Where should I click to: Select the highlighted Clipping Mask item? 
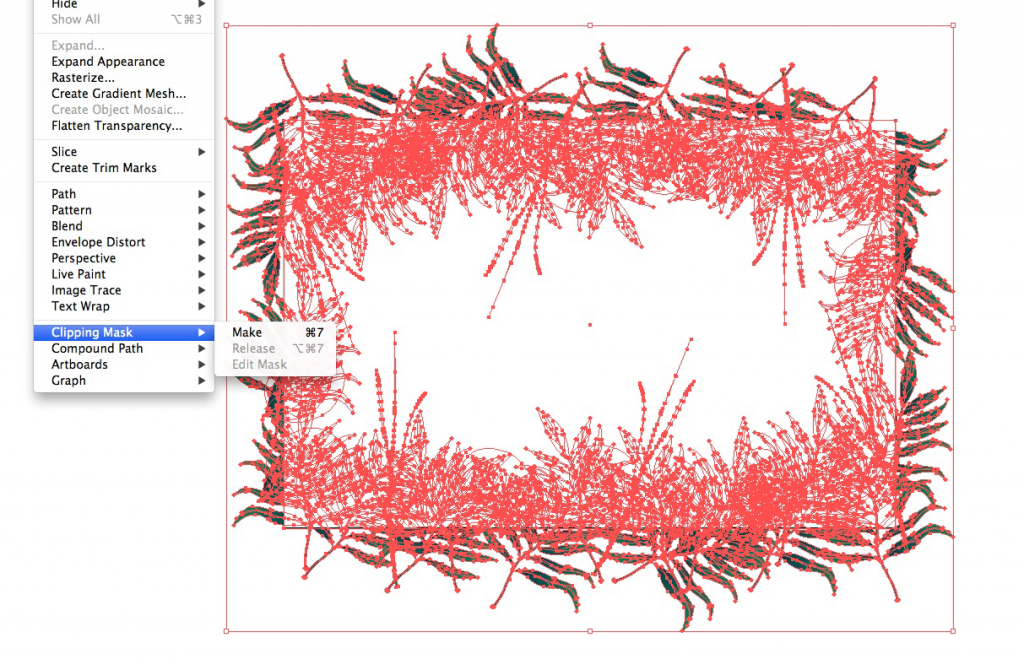point(123,332)
